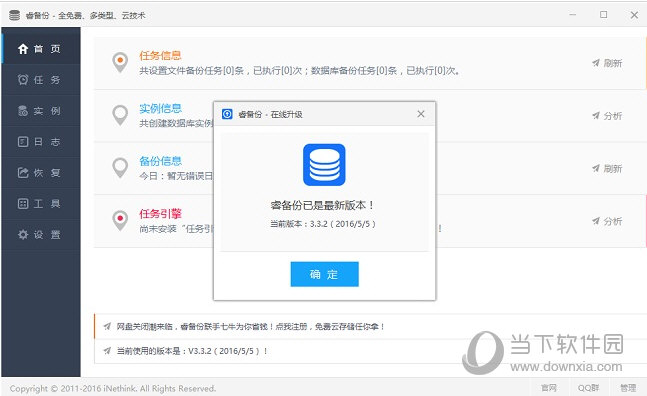Open the 恢复 sidebar section

tap(41, 172)
